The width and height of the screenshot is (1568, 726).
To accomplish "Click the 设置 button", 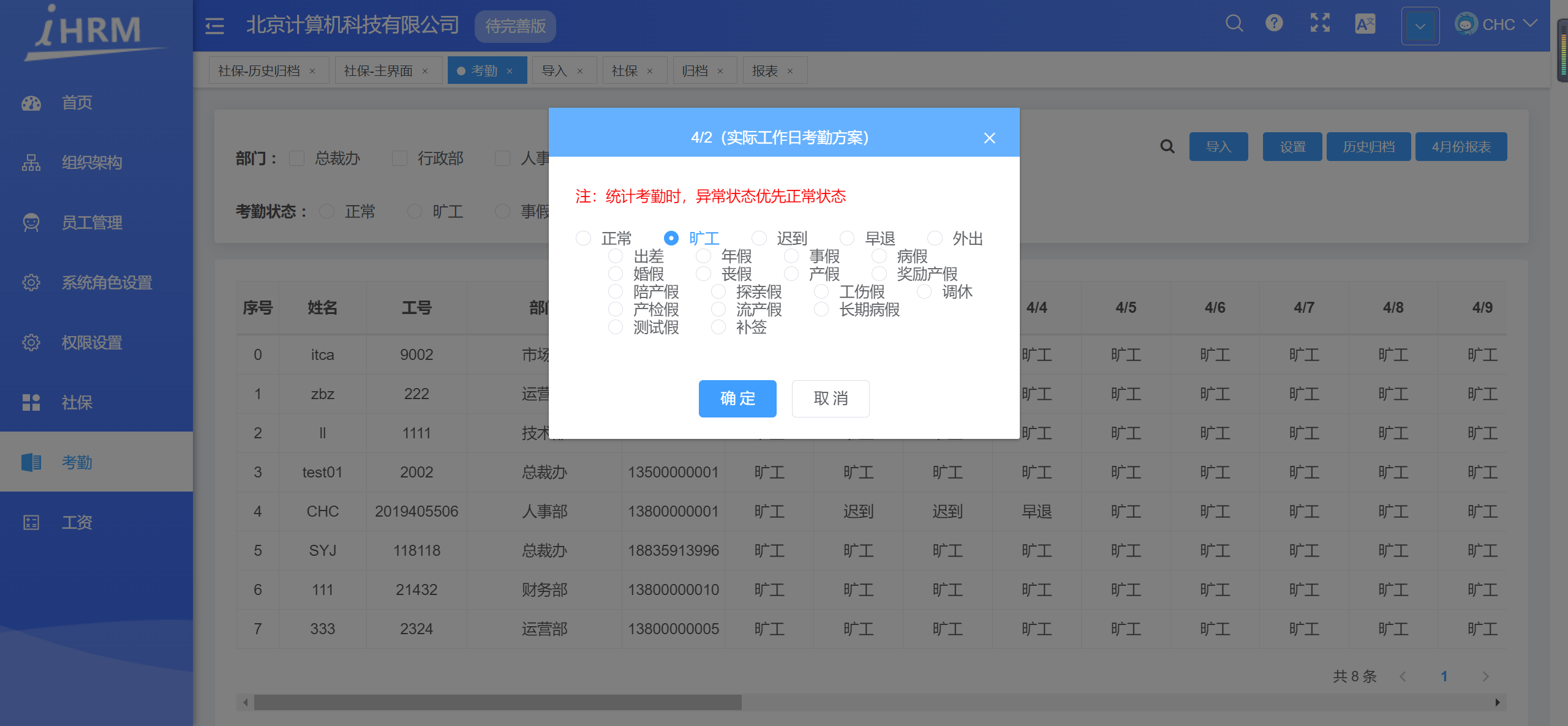I will coord(1292,147).
